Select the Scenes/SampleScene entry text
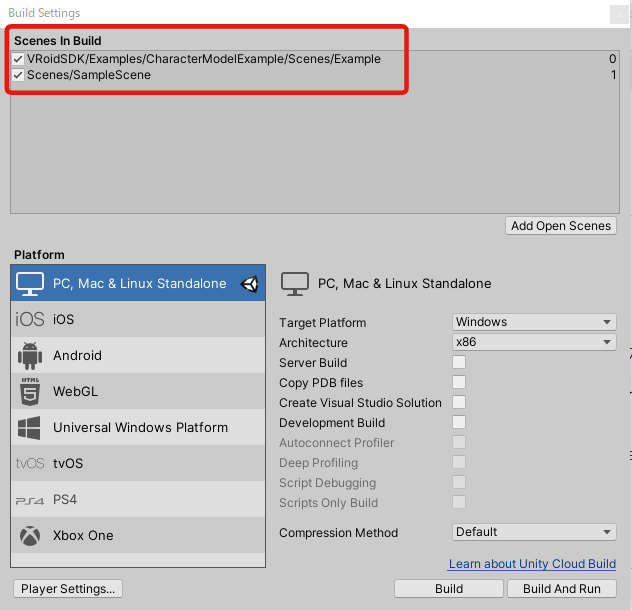Viewport: 632px width, 610px height. 89,75
